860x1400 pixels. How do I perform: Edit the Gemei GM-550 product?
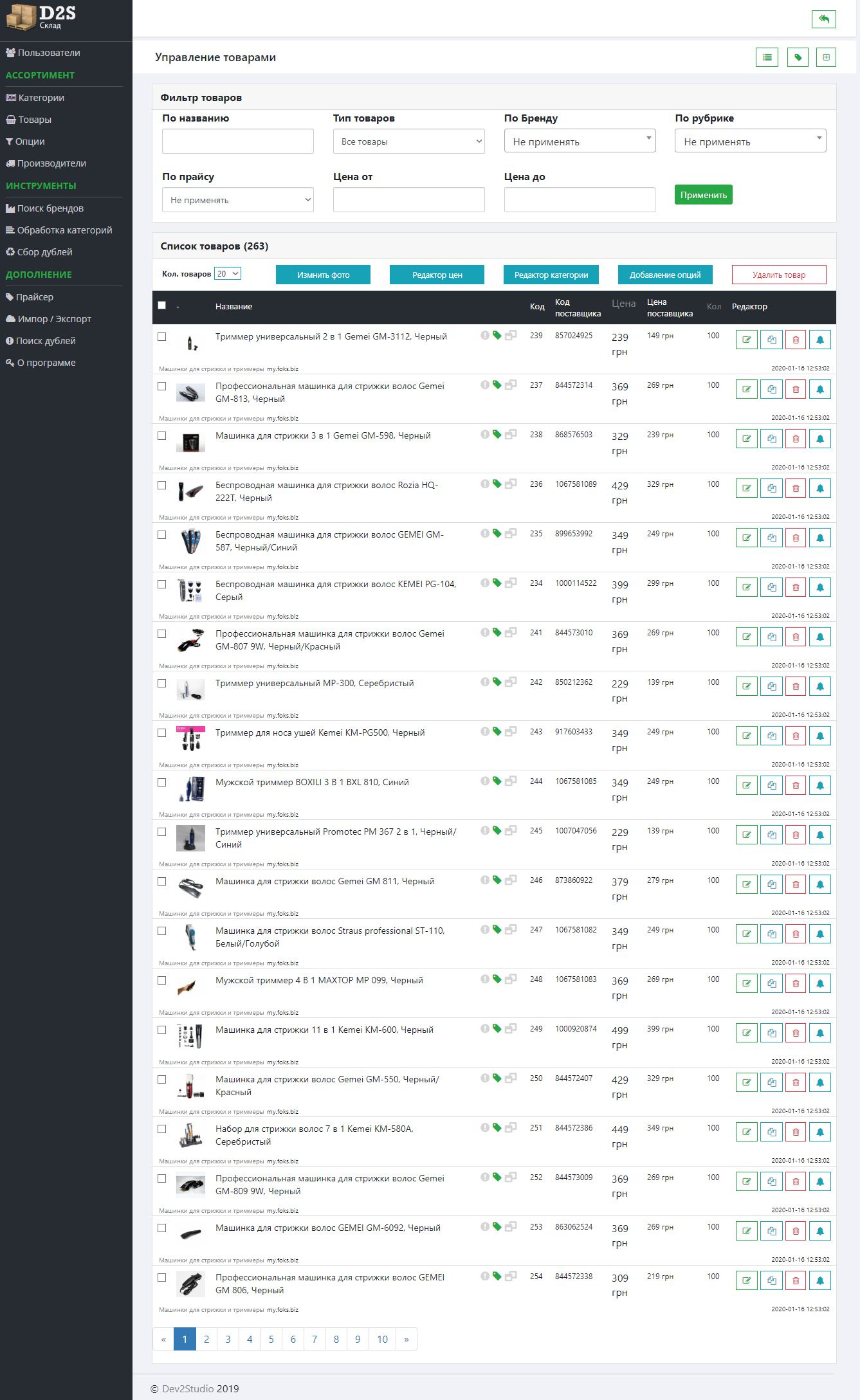[746, 1083]
